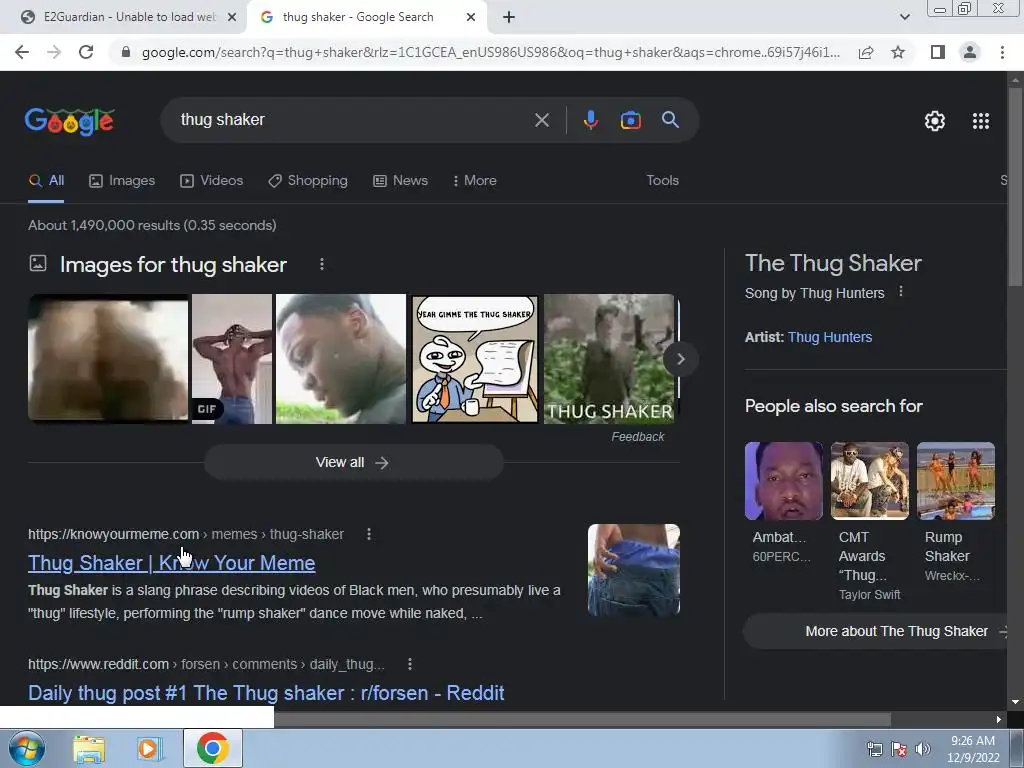This screenshot has width=1024, height=768.
Task: Open a new browser tab
Action: tap(509, 17)
